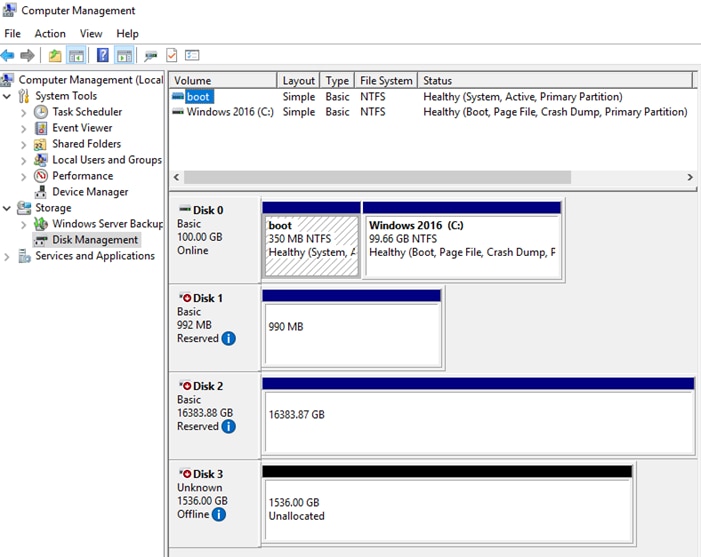Screen dimensions: 701x557
Task: Open the View menu
Action: coord(91,34)
